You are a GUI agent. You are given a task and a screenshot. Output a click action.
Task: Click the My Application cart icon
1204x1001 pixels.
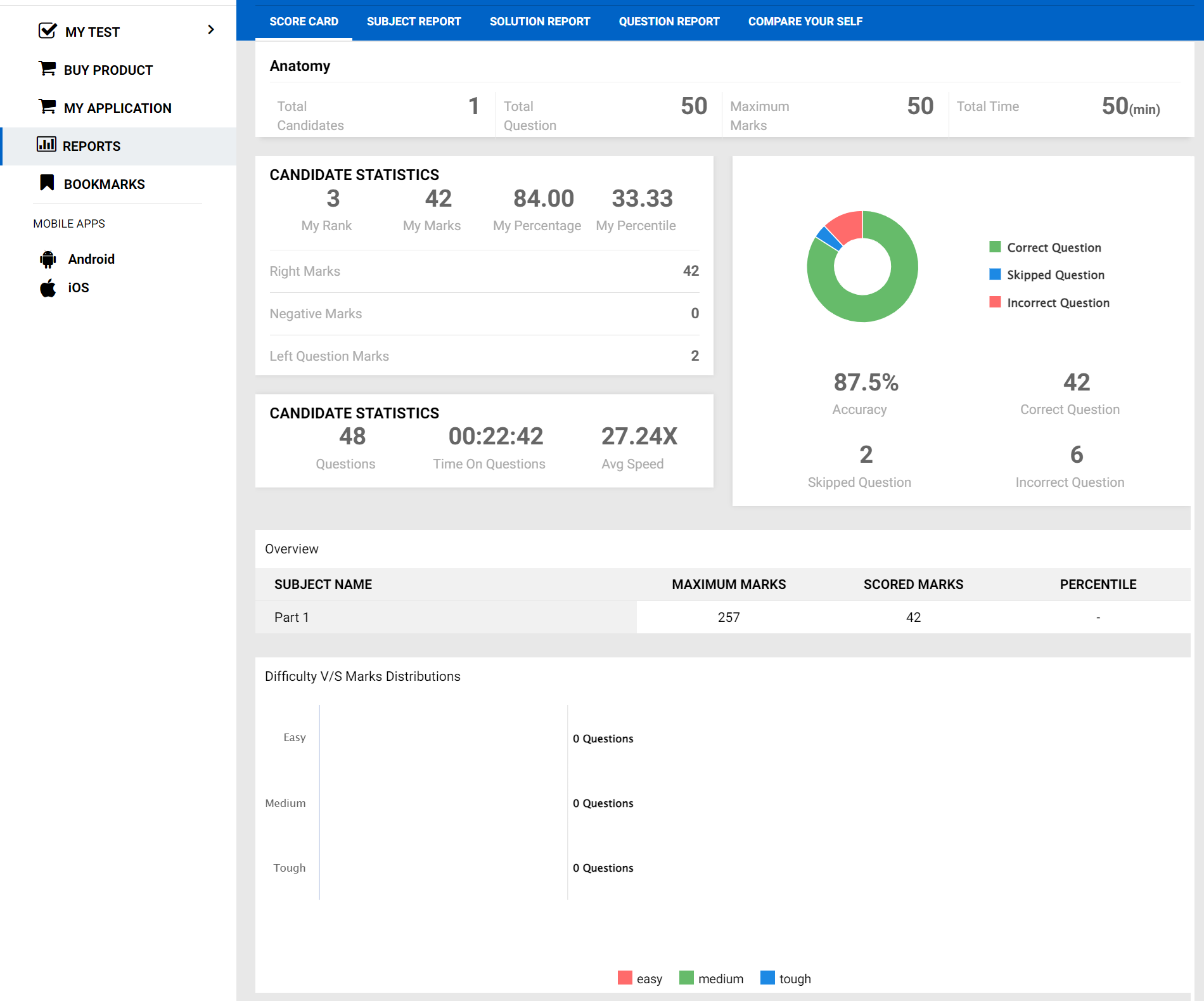[x=48, y=107]
